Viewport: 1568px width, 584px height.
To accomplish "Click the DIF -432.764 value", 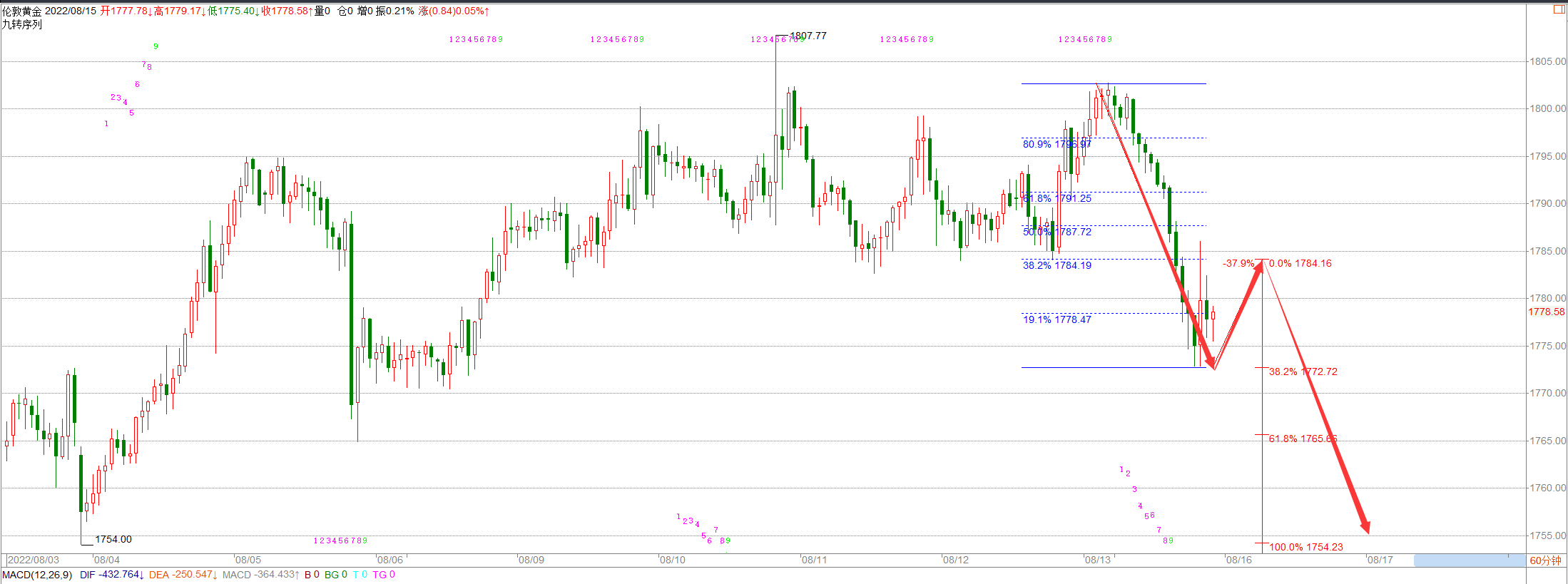I will tap(112, 575).
